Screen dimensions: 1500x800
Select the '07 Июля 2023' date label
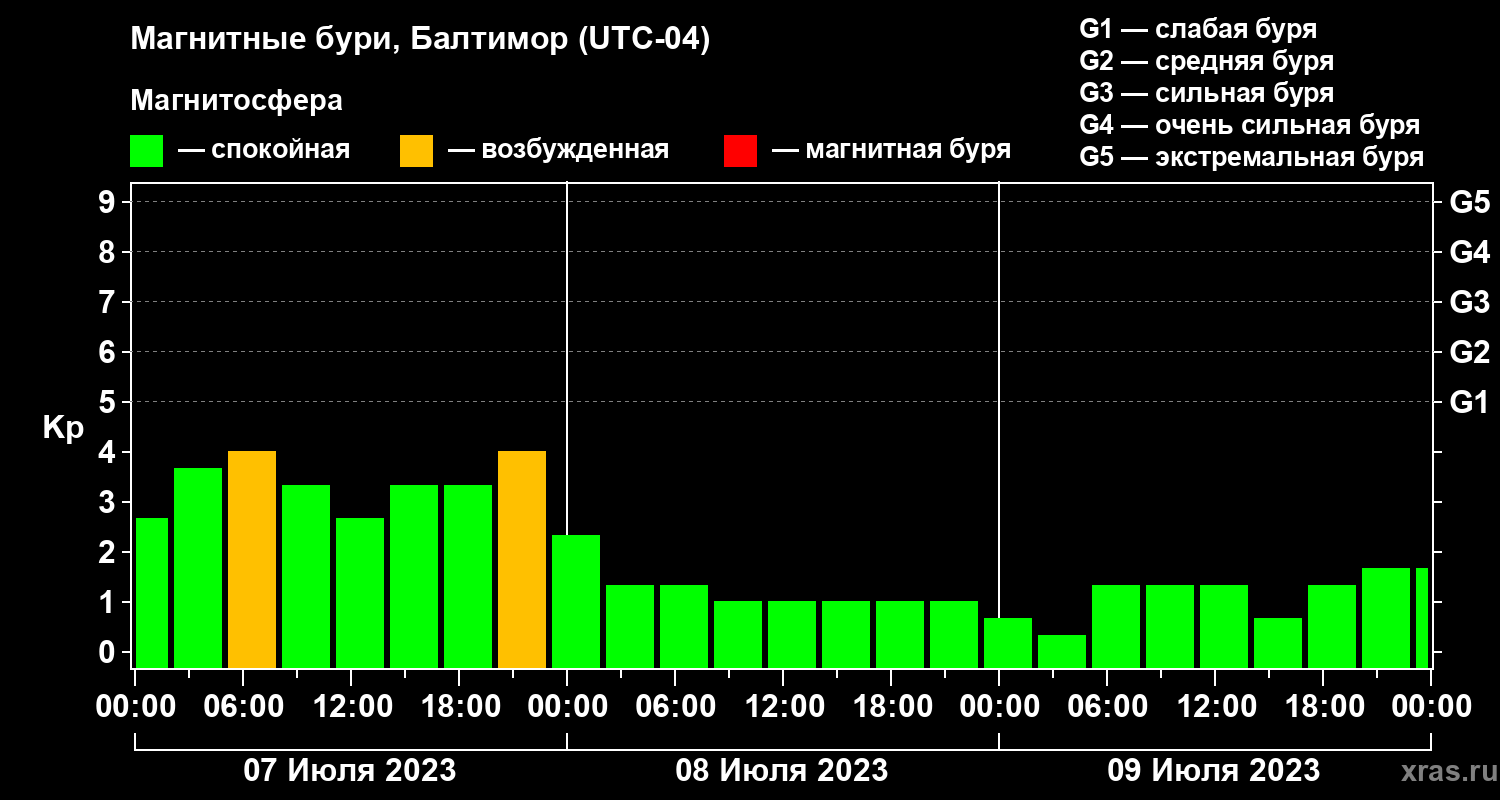[x=350, y=771]
